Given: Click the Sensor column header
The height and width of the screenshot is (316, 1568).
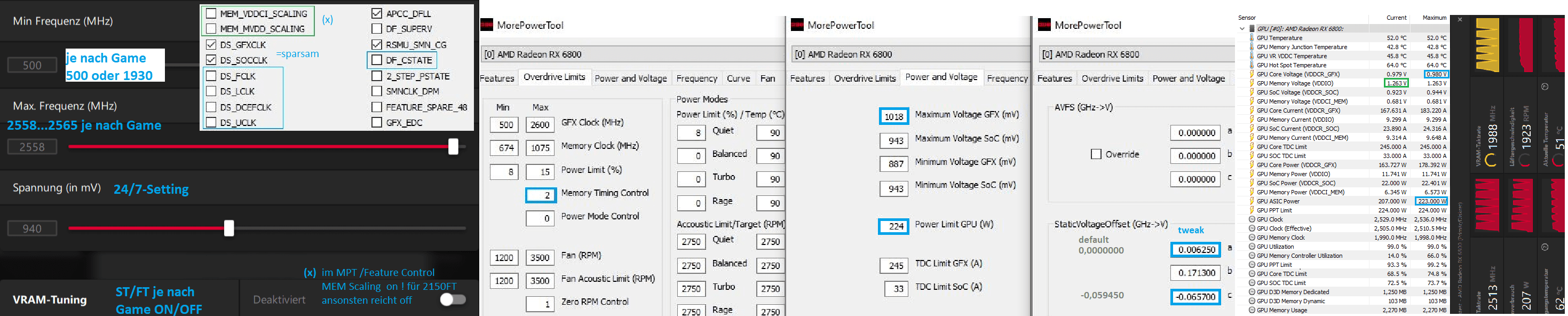Looking at the screenshot, I should 1247,18.
